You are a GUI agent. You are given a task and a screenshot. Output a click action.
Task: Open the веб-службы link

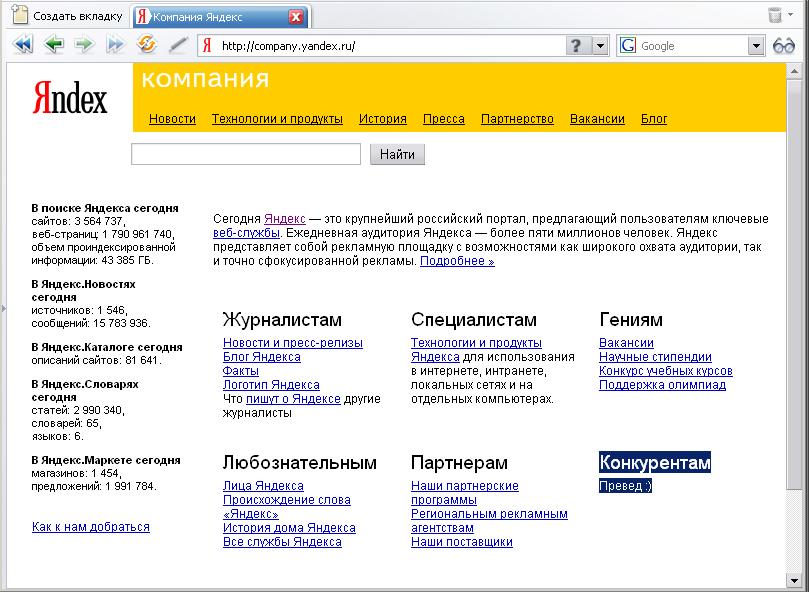[x=246, y=233]
